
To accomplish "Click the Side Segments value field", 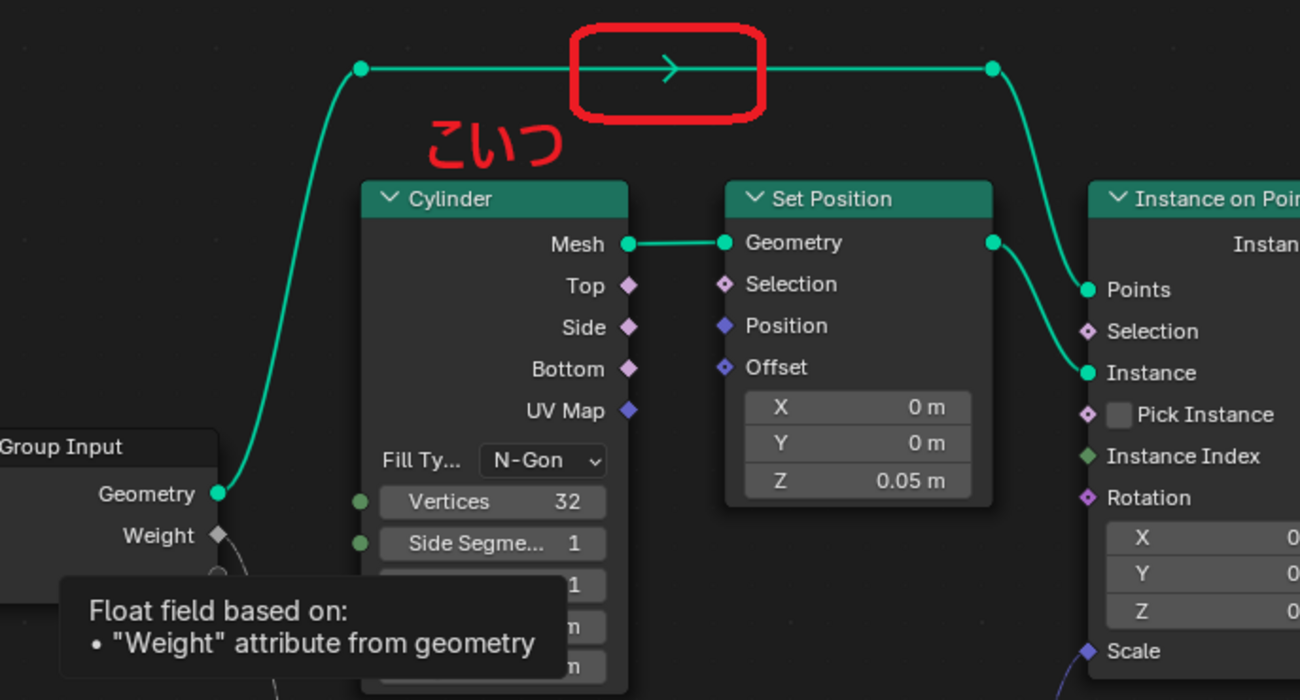I will [x=492, y=544].
